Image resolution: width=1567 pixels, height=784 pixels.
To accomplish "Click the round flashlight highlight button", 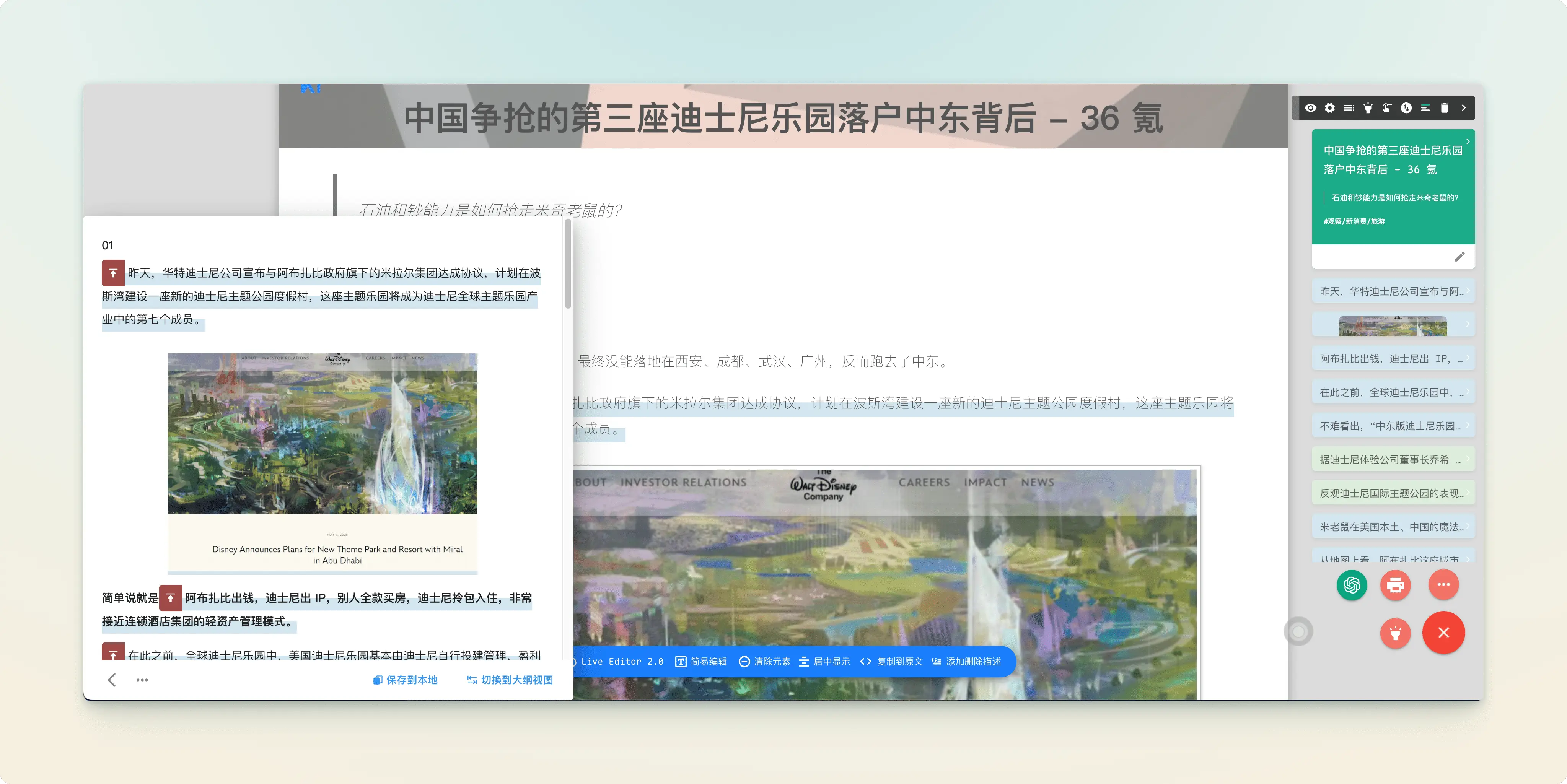I will pos(1396,633).
